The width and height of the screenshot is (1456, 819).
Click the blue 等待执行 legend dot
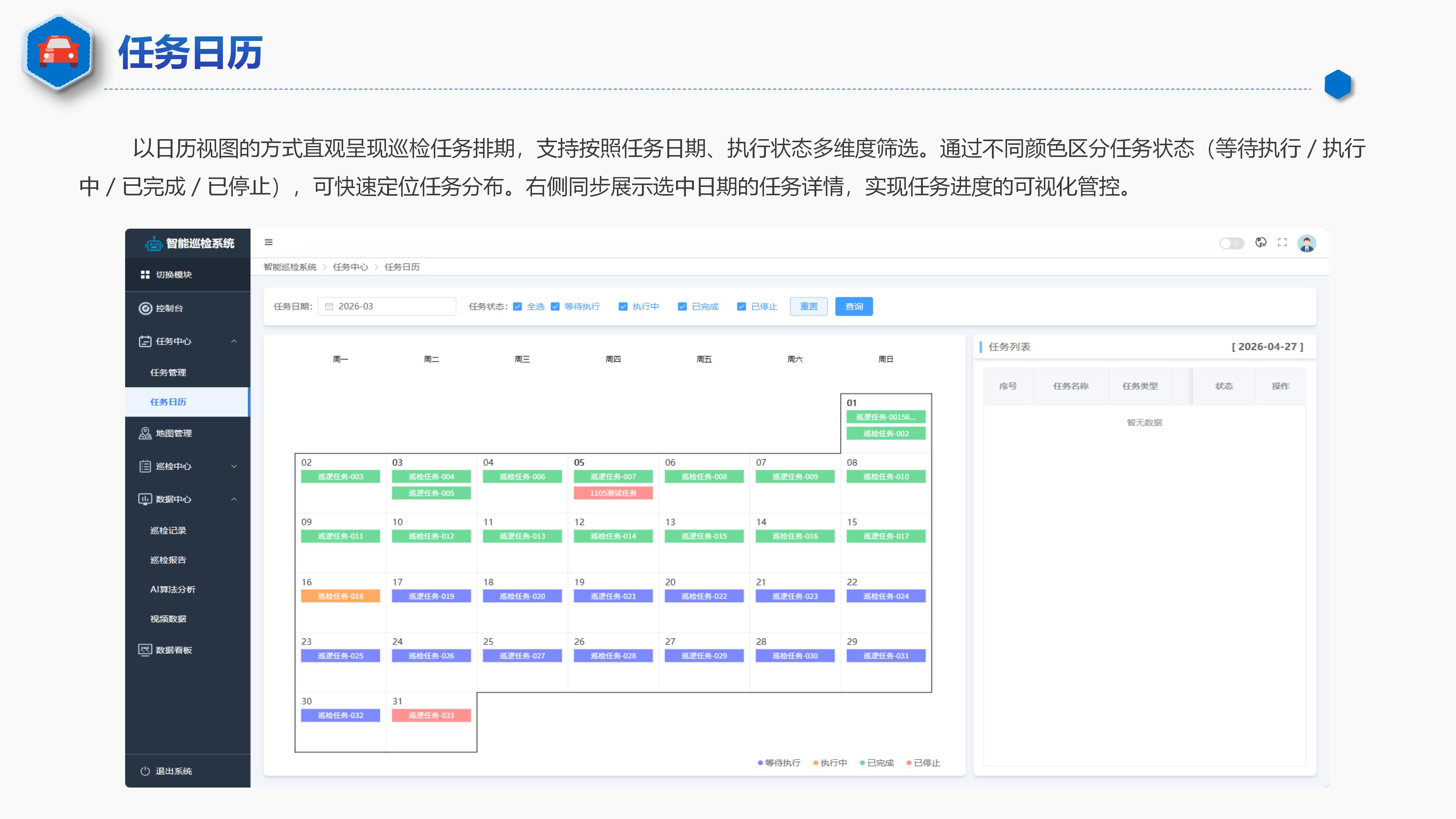point(760,763)
